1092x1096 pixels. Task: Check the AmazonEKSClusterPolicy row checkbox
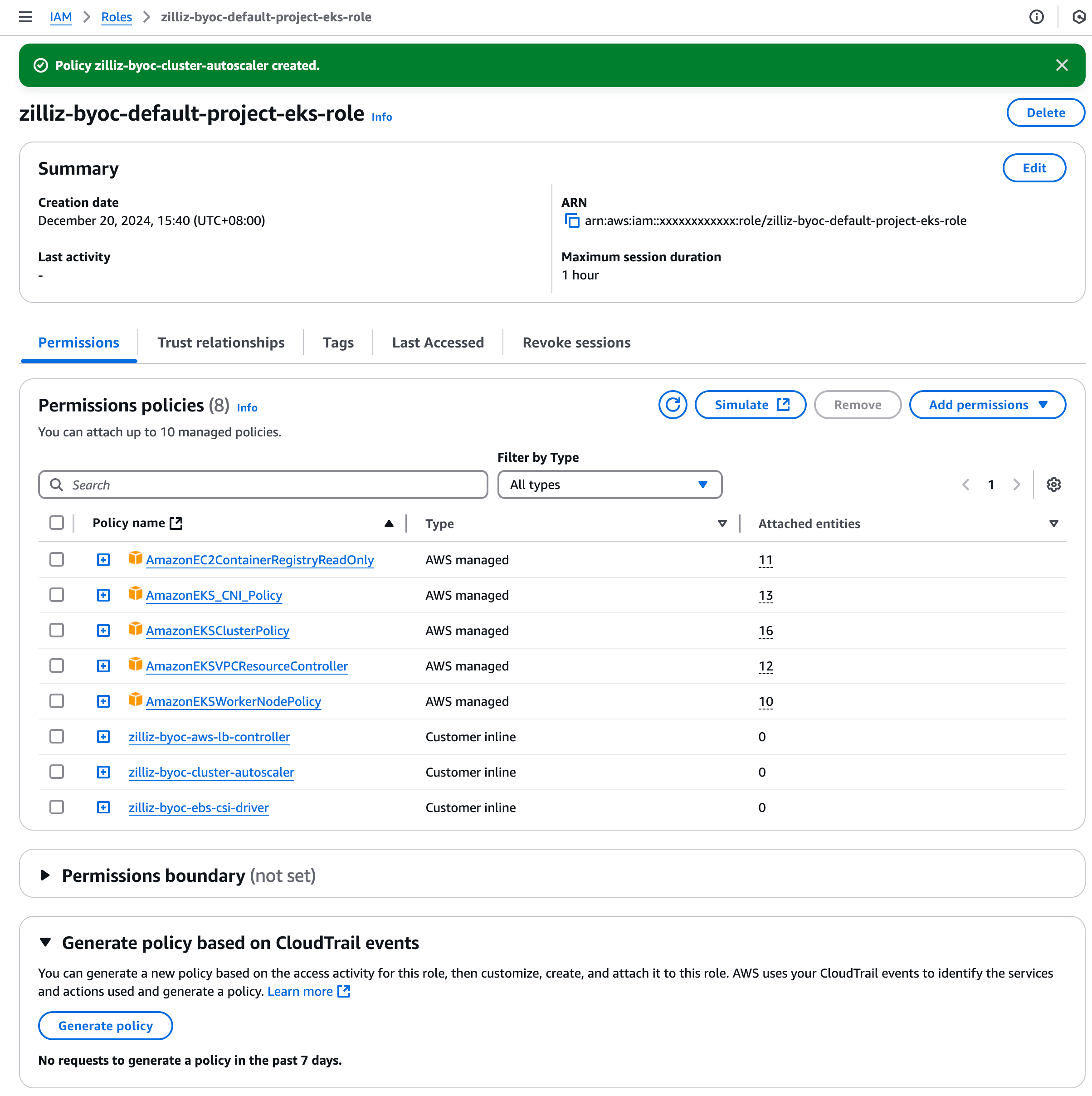point(57,630)
